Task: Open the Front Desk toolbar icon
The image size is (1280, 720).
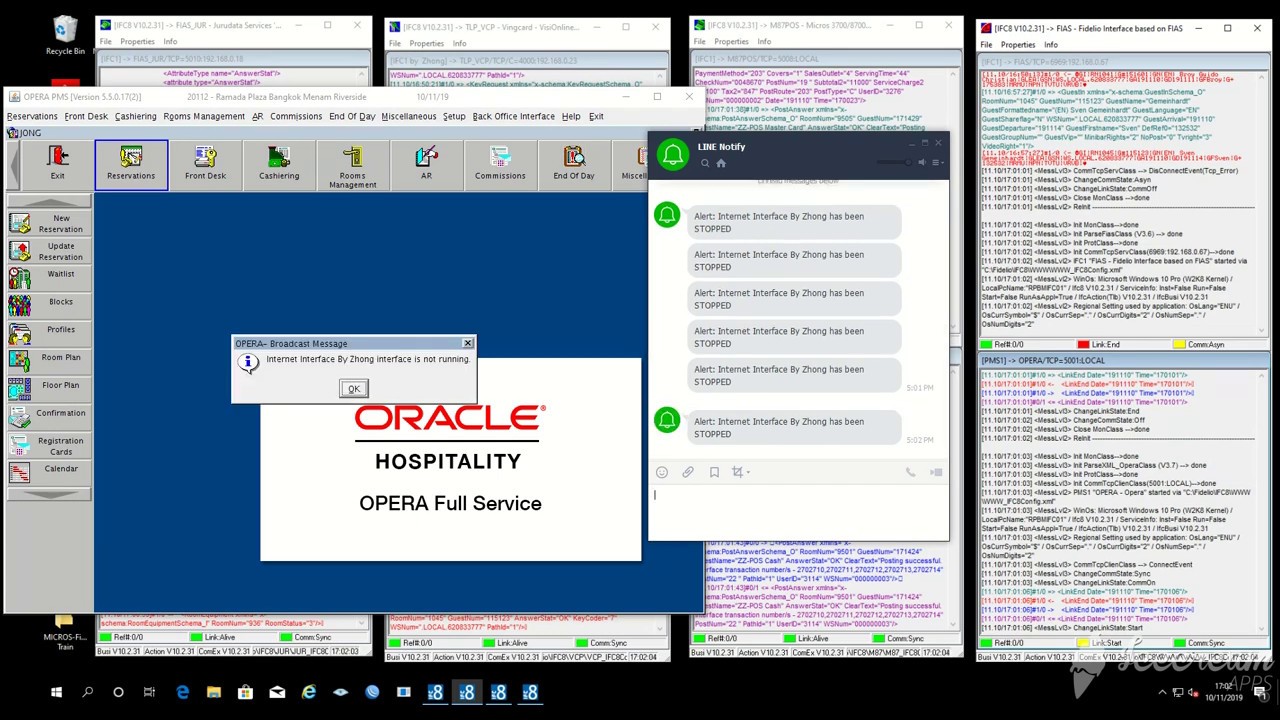Action: click(x=205, y=163)
